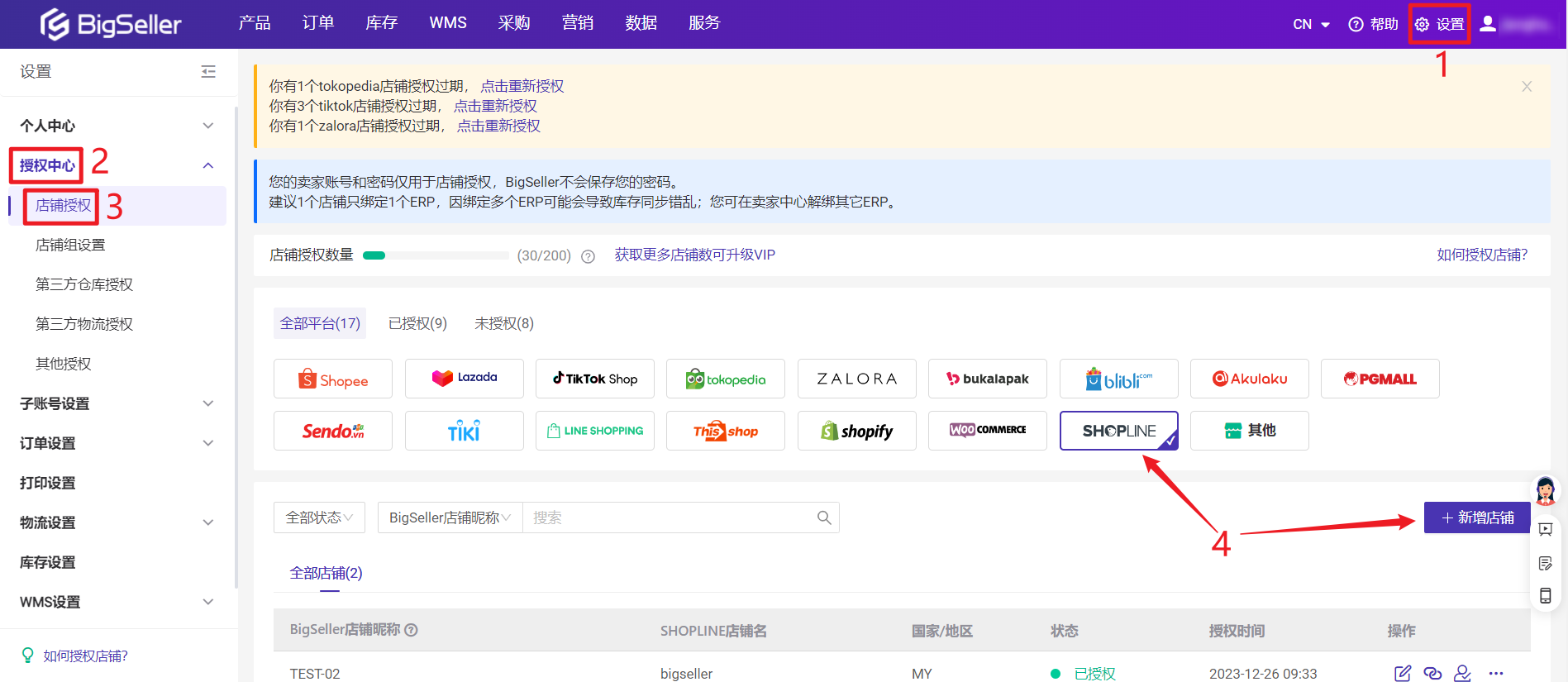Switch to the 未授权(8) tab
The image size is (1568, 682).
[504, 323]
